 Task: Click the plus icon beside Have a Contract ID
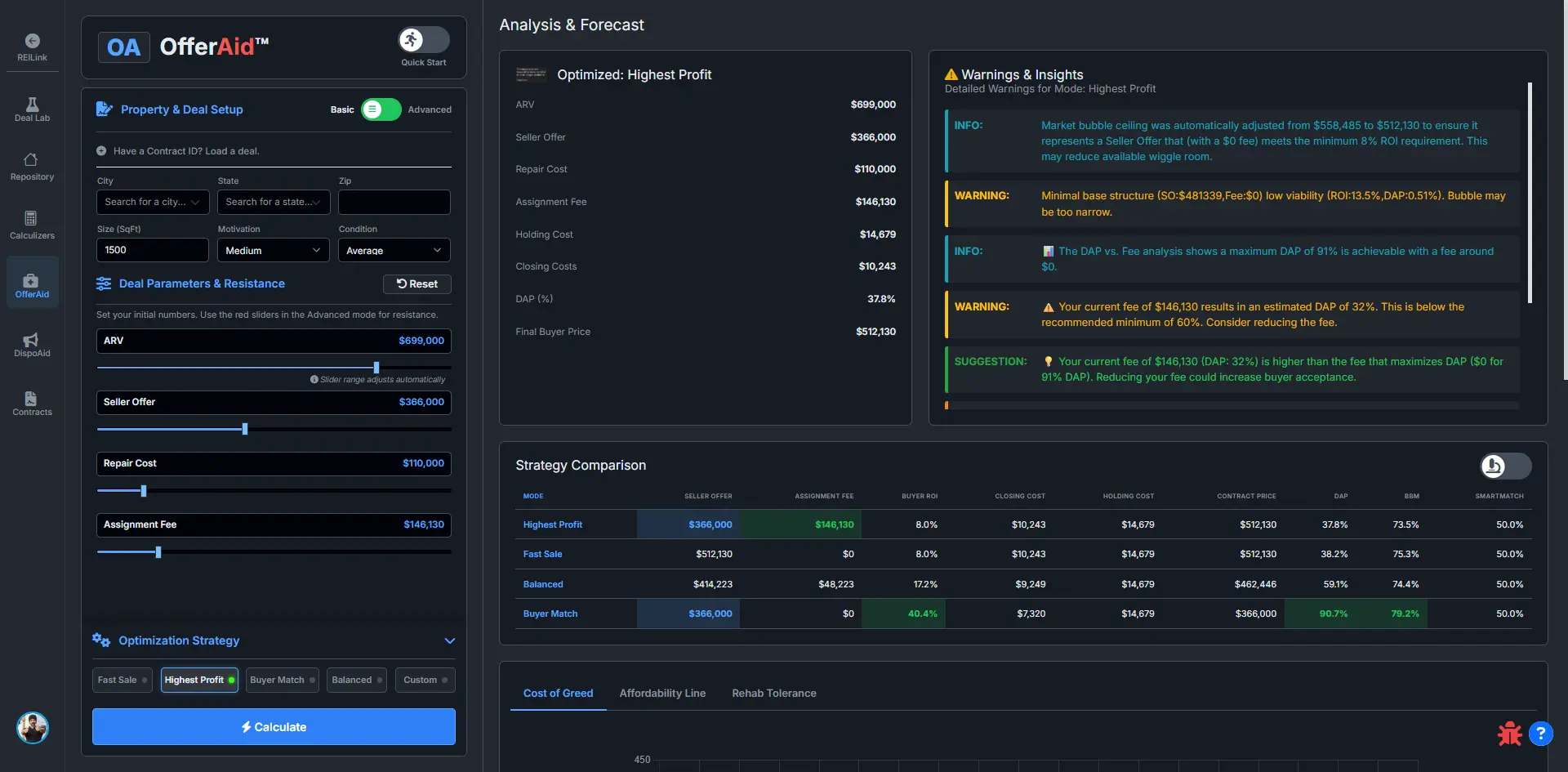[101, 151]
